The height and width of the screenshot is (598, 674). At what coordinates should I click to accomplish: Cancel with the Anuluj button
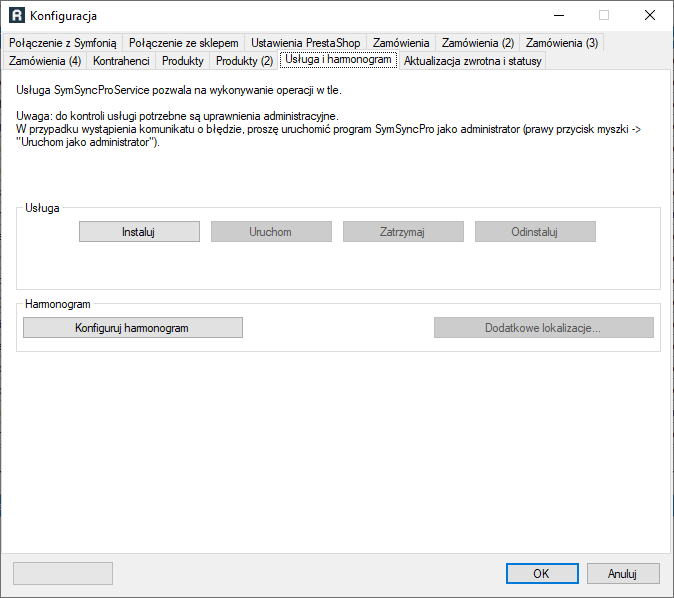(623, 573)
